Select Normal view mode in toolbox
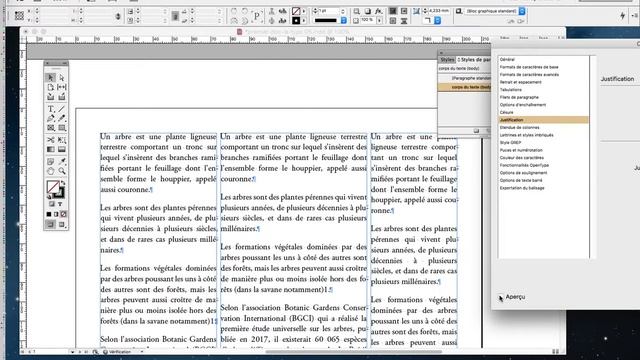The height and width of the screenshot is (360, 640). coord(51,224)
